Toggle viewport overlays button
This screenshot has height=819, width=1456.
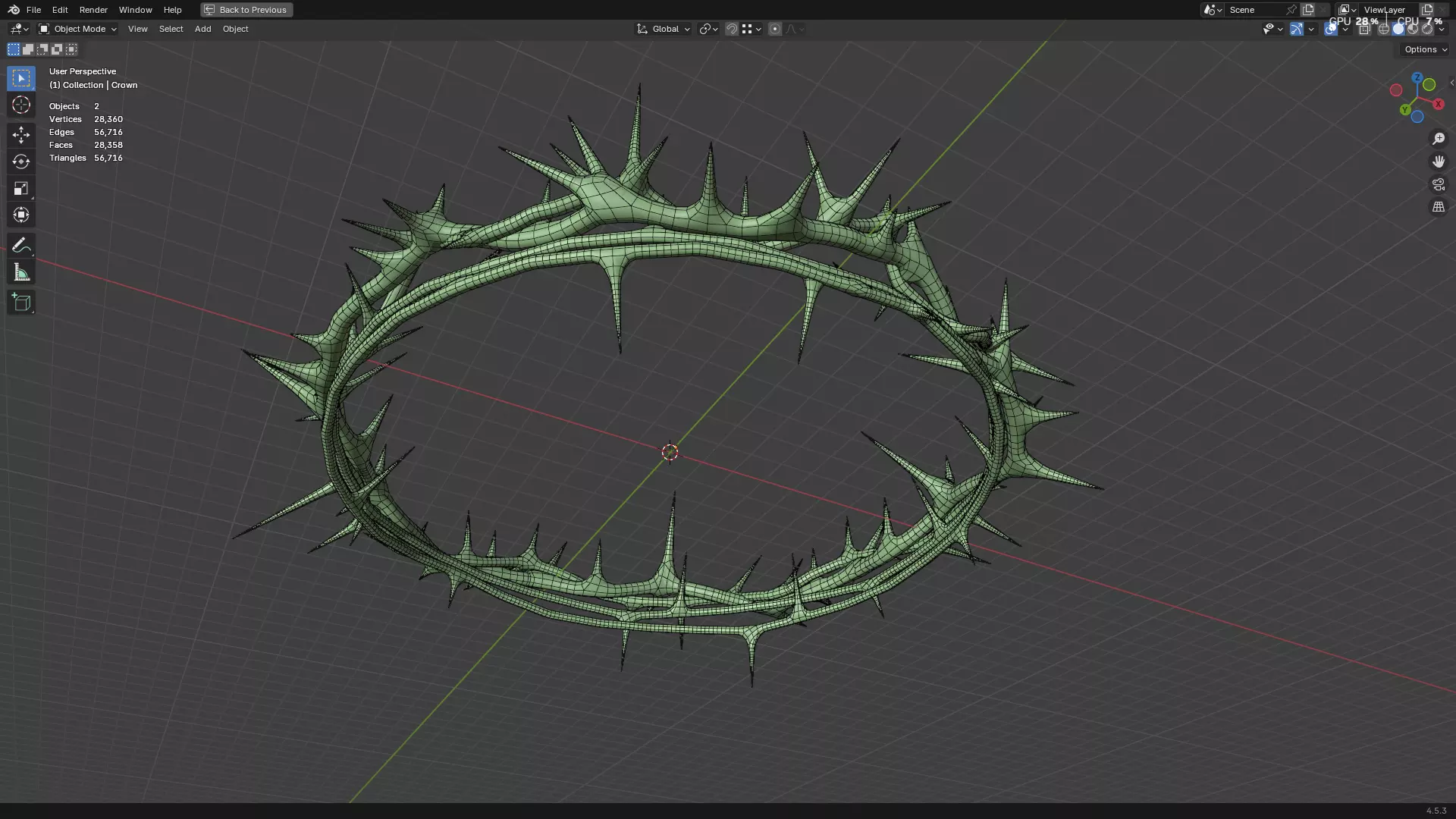pyautogui.click(x=1331, y=29)
